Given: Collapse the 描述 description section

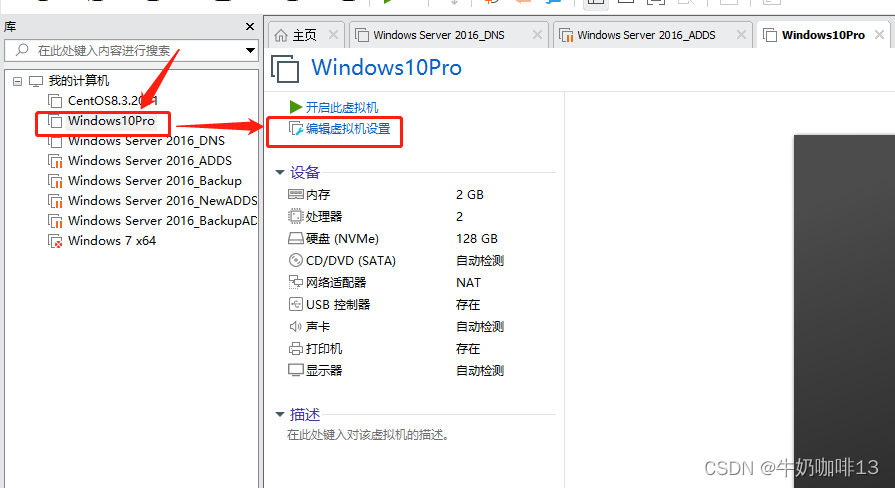Looking at the screenshot, I should tap(280, 414).
